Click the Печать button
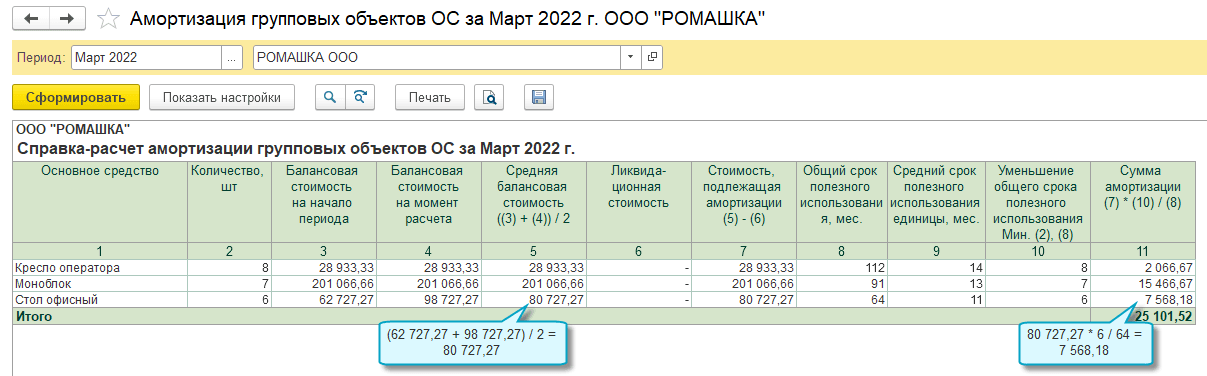Screen dimensions: 1207x376 (430, 97)
